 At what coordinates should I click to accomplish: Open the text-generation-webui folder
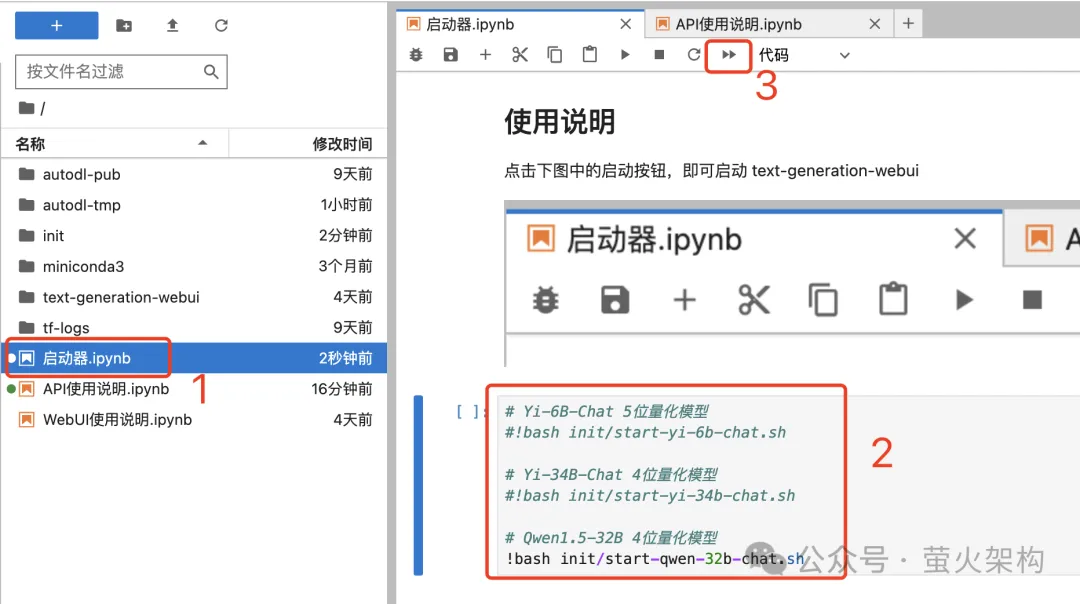tap(120, 297)
